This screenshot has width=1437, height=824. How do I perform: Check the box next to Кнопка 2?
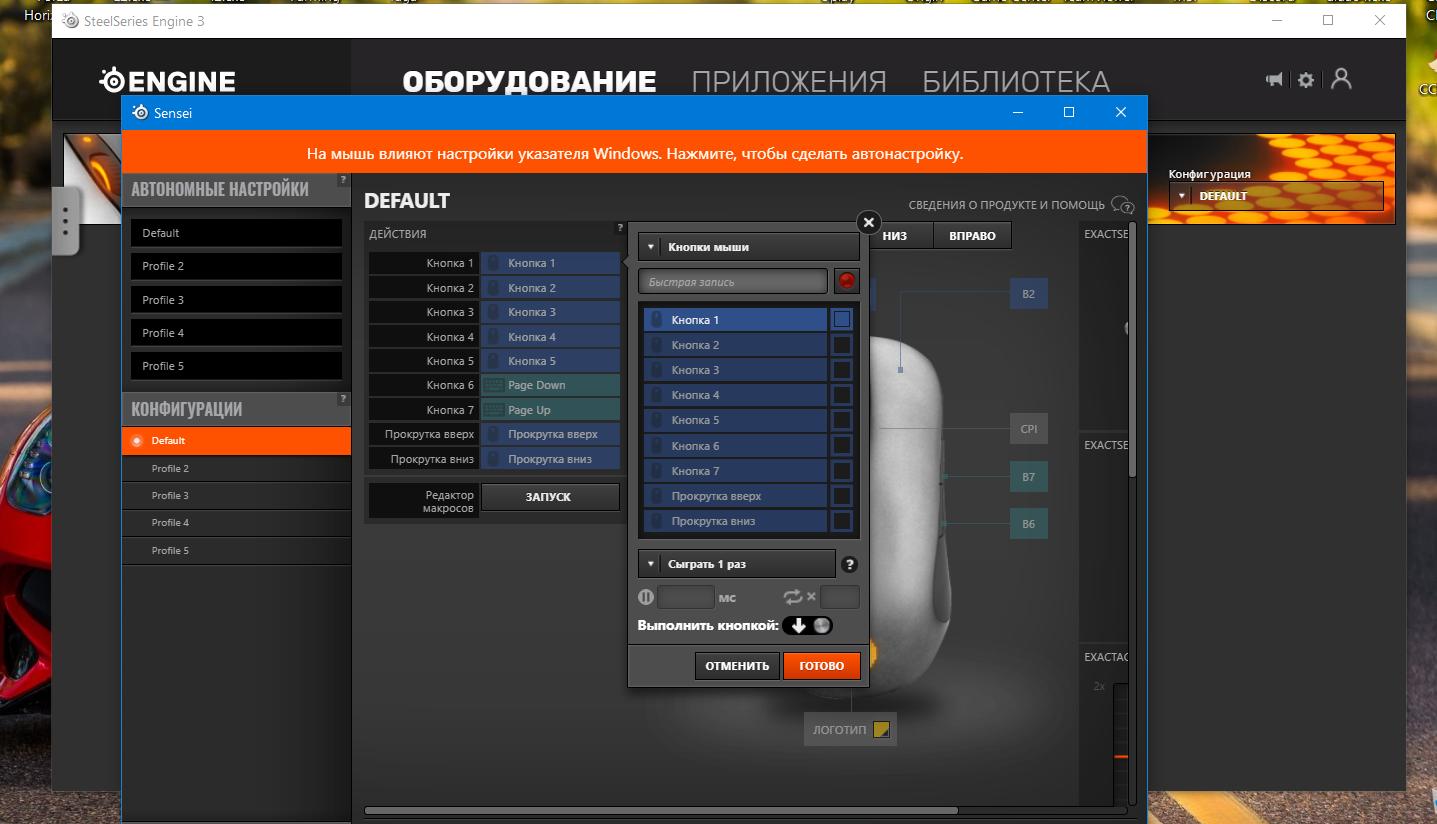point(842,345)
